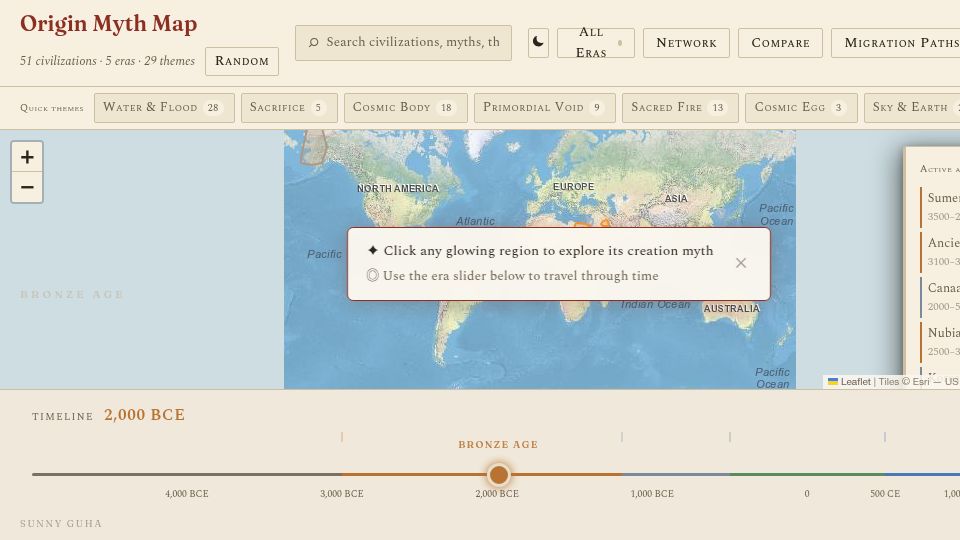Click the Origin Myth Map title
The image size is (960, 540).
pyautogui.click(x=108, y=24)
